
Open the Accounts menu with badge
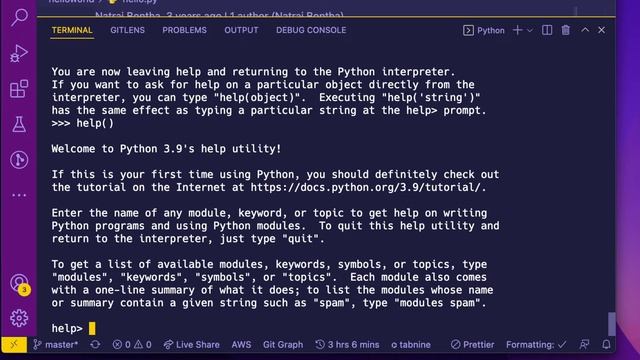click(19, 283)
